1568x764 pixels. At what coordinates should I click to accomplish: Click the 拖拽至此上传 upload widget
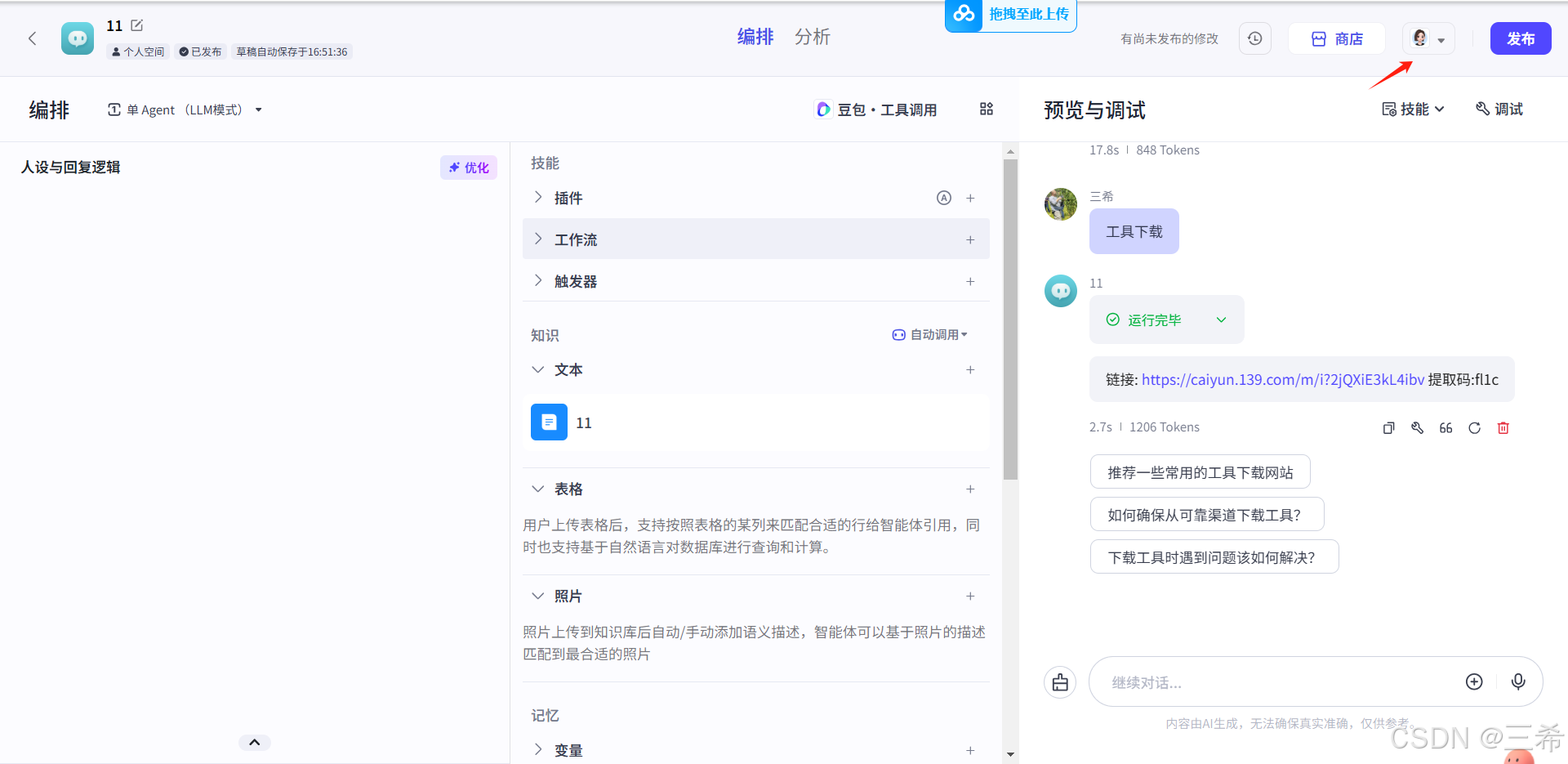point(1011,15)
